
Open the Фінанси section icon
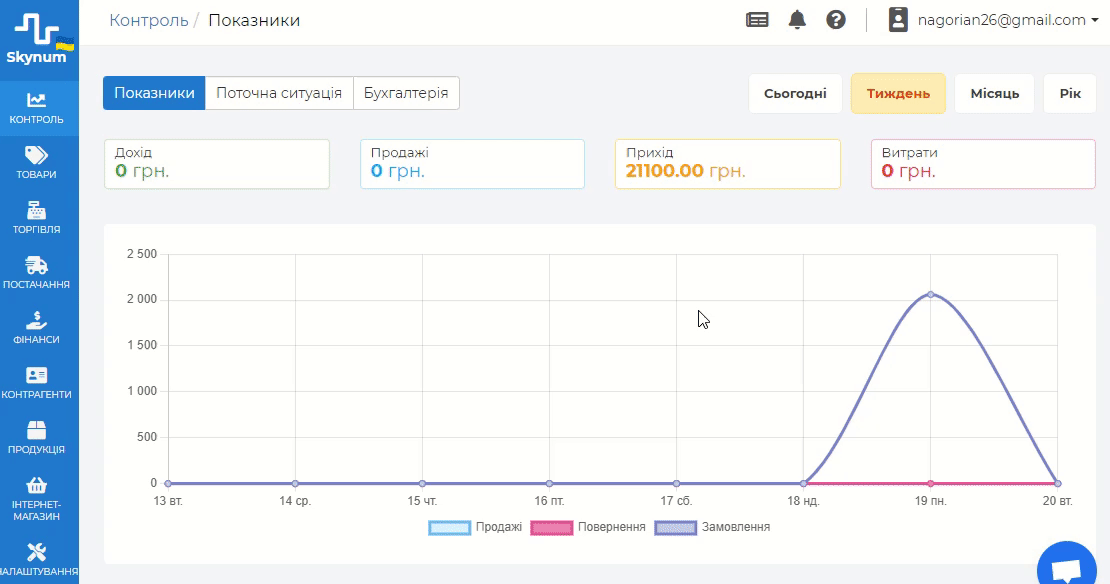37,320
